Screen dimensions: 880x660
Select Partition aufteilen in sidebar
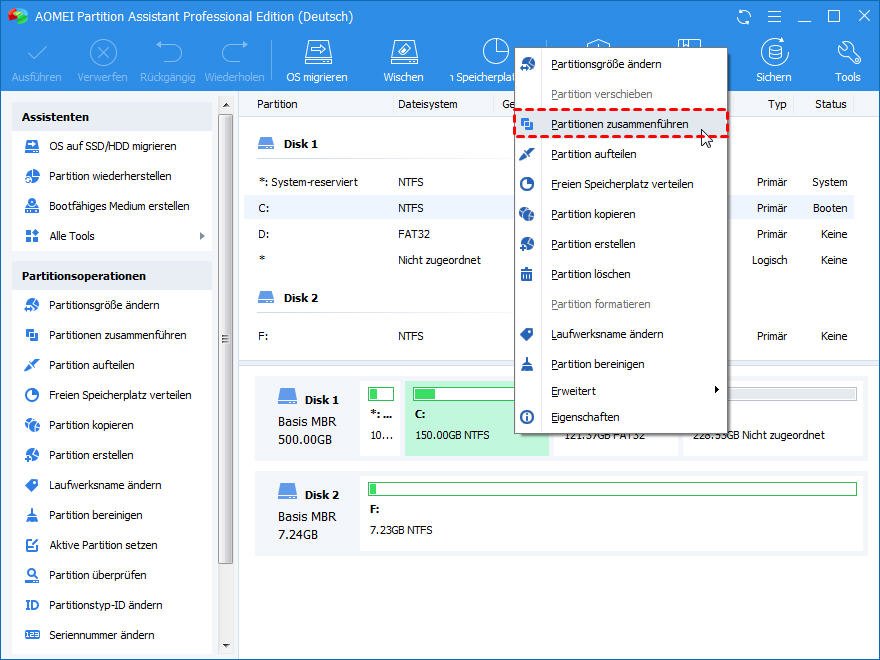tap(91, 365)
